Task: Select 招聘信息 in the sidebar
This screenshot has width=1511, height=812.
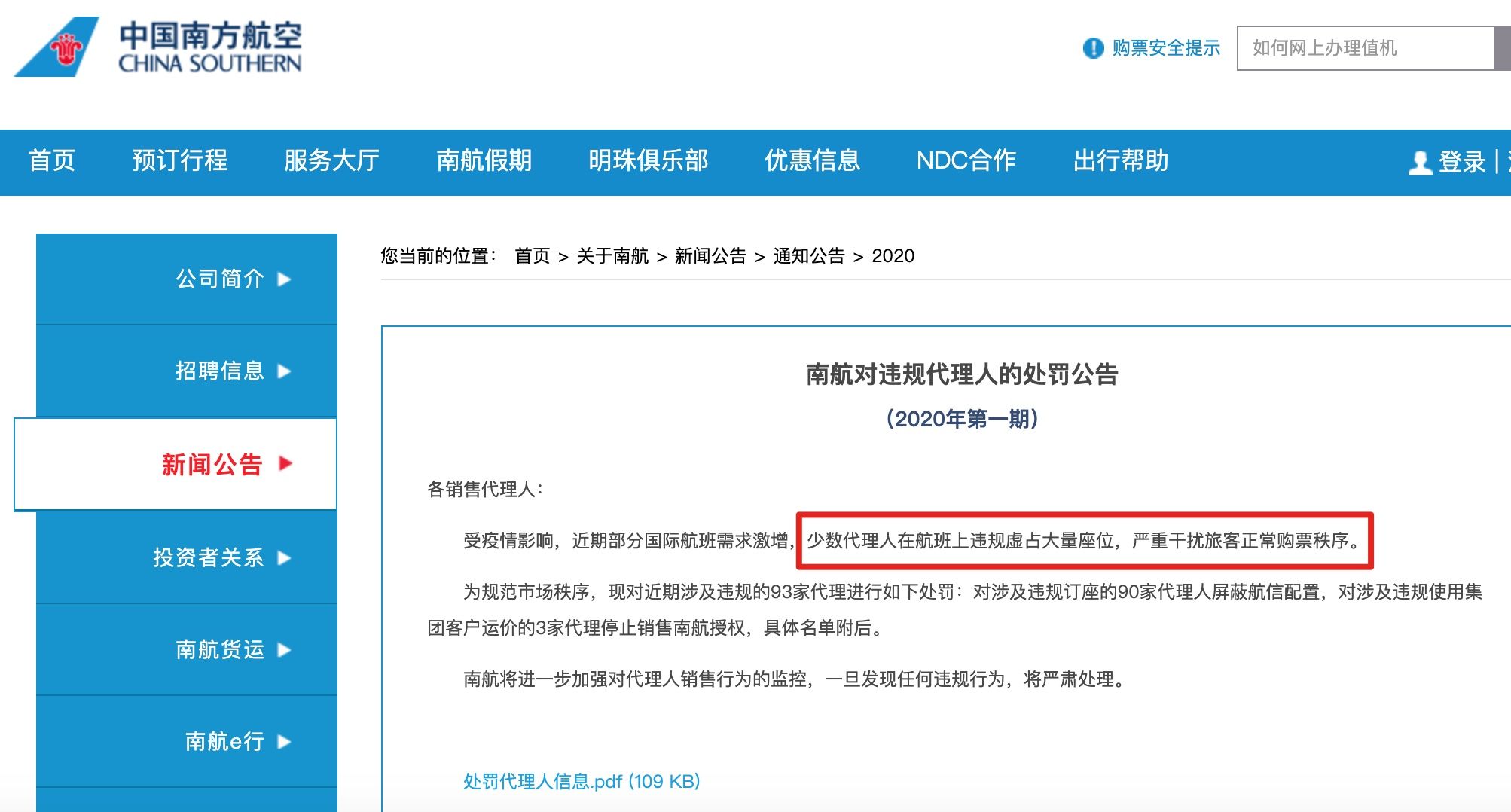Action: click(x=187, y=371)
